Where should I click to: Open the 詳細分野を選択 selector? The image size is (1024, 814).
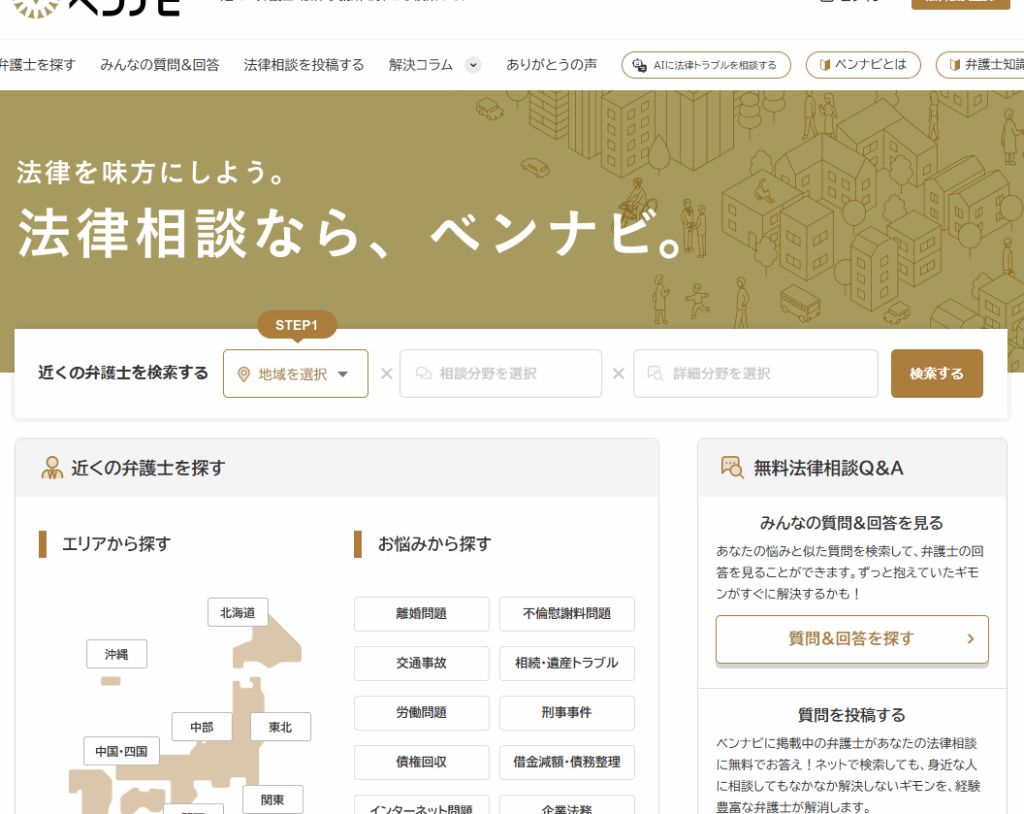point(755,374)
